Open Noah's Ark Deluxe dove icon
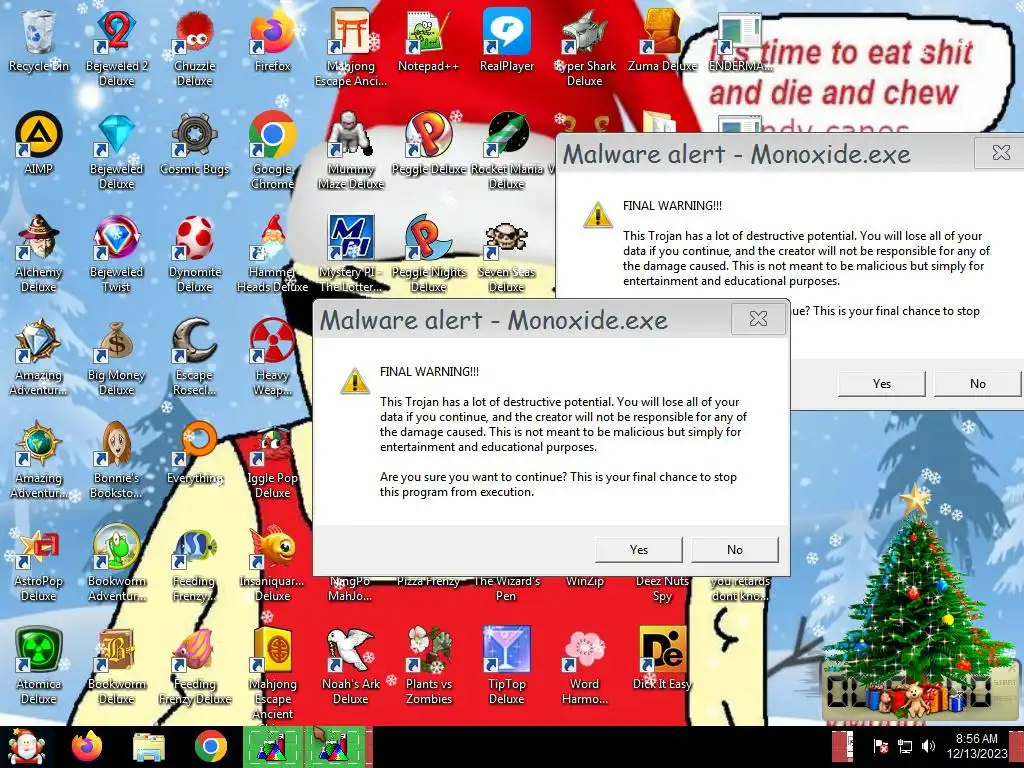Image resolution: width=1024 pixels, height=768 pixels. (351, 666)
